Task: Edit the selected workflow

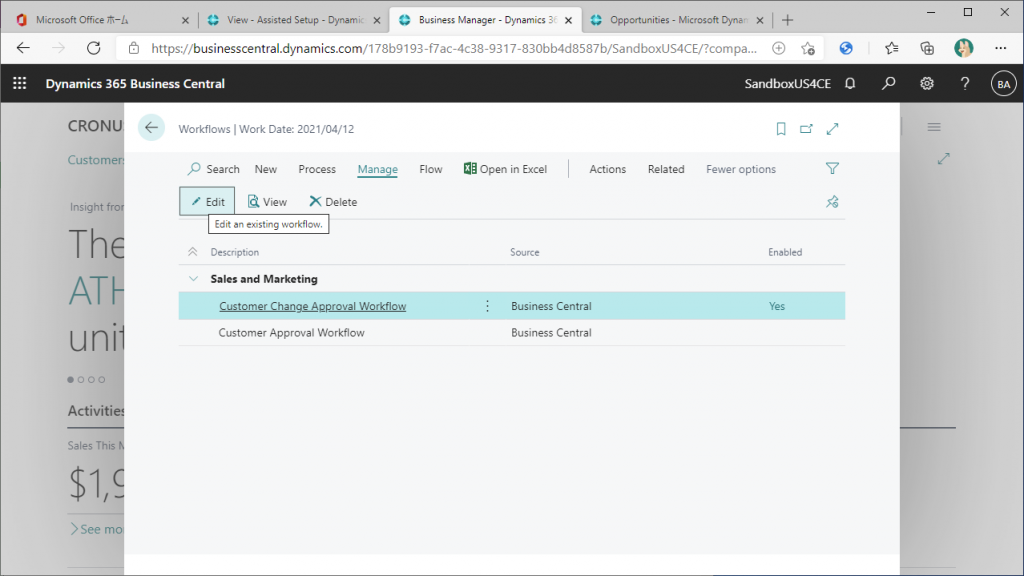Action: [207, 202]
